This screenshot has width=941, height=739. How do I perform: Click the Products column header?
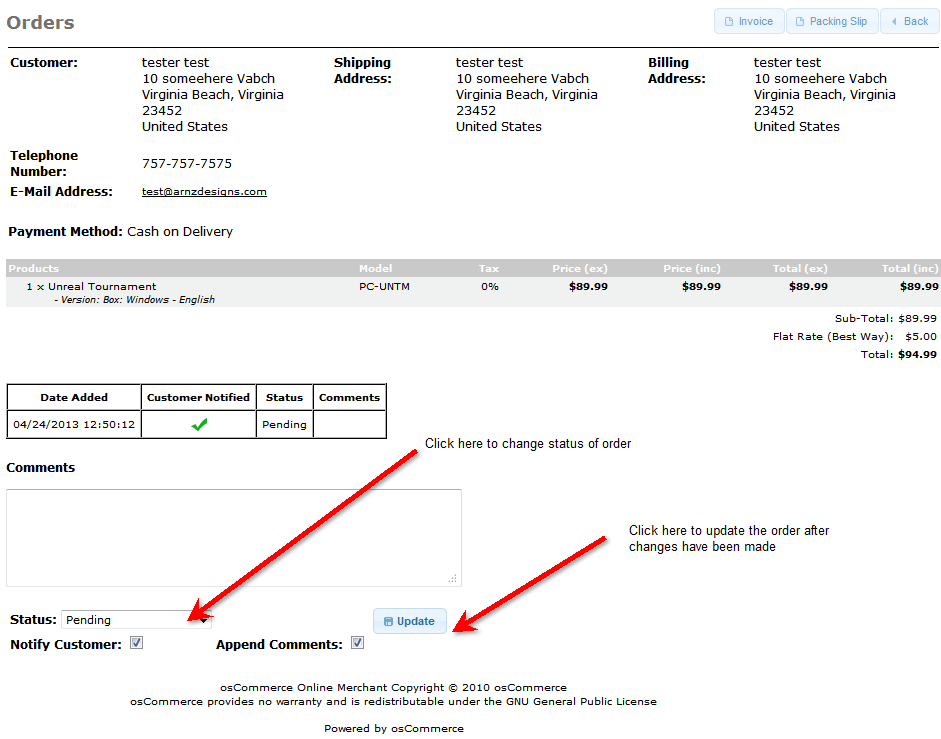tap(34, 268)
